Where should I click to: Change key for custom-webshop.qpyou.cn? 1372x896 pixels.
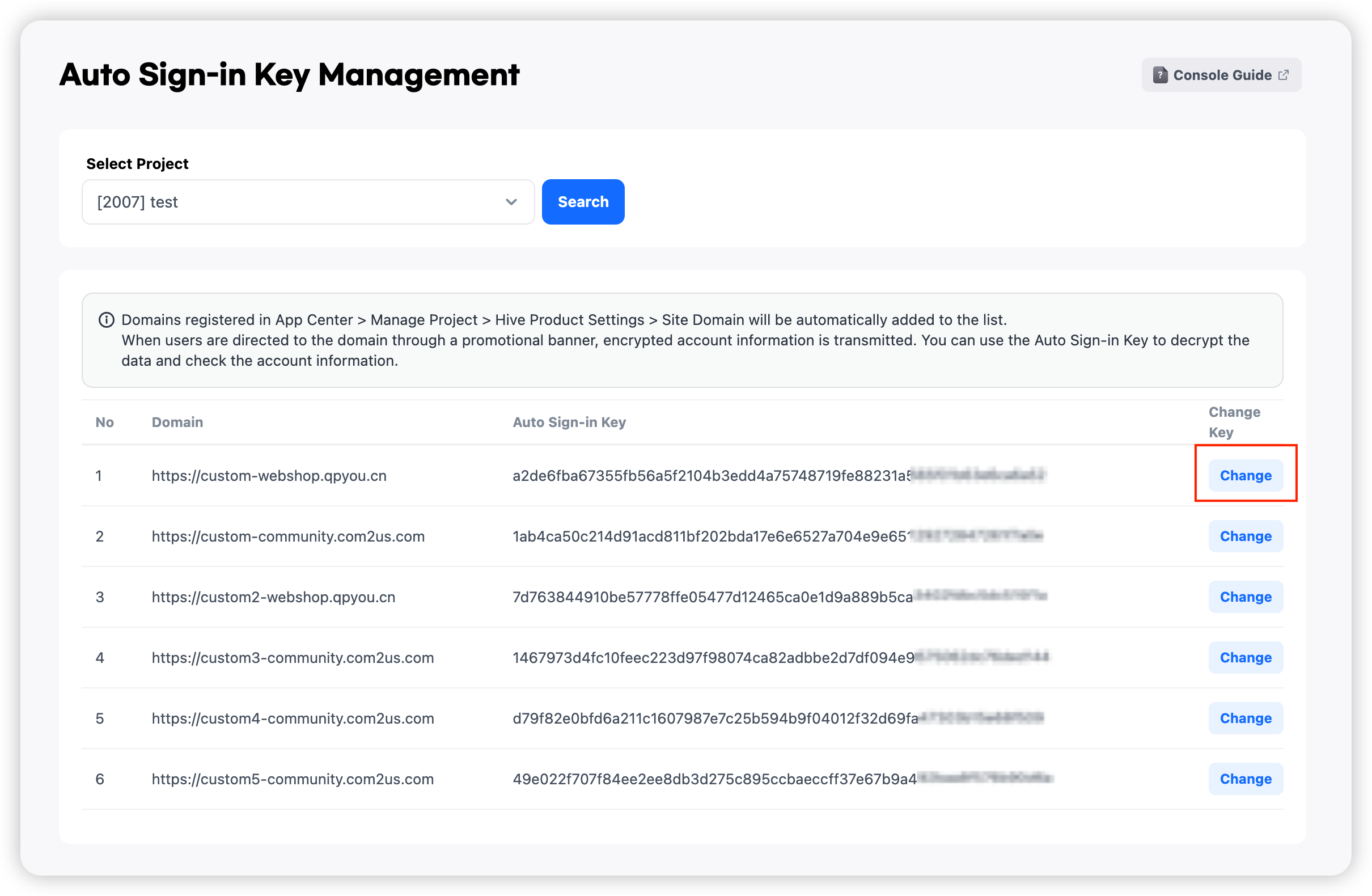1245,476
